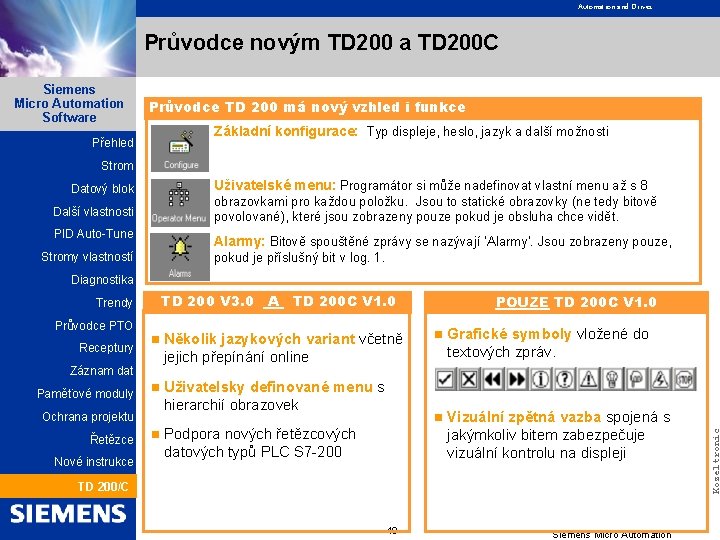Click the information circle symbol
Viewport: 720px width, 540px height.
coord(540,379)
